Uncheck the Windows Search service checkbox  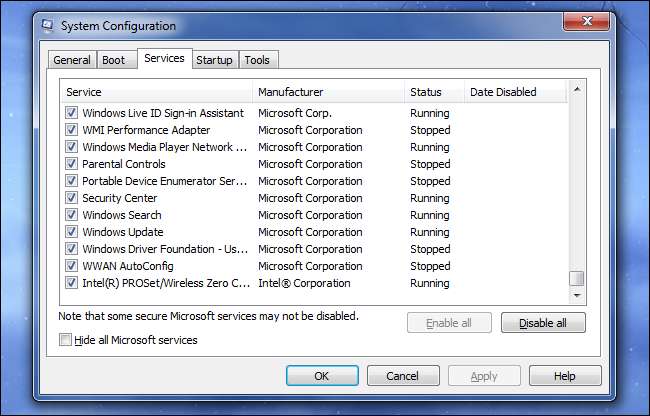[x=72, y=215]
